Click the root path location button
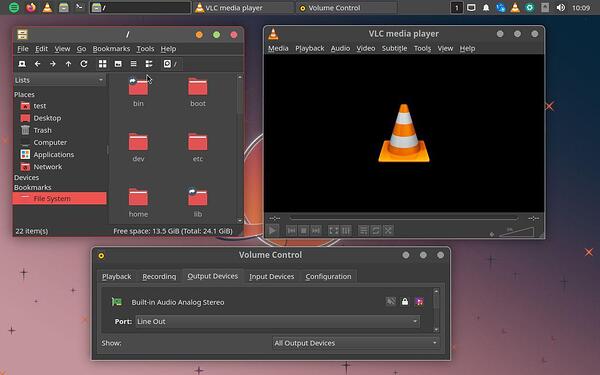Screen dimensions: 600x375 171,64
